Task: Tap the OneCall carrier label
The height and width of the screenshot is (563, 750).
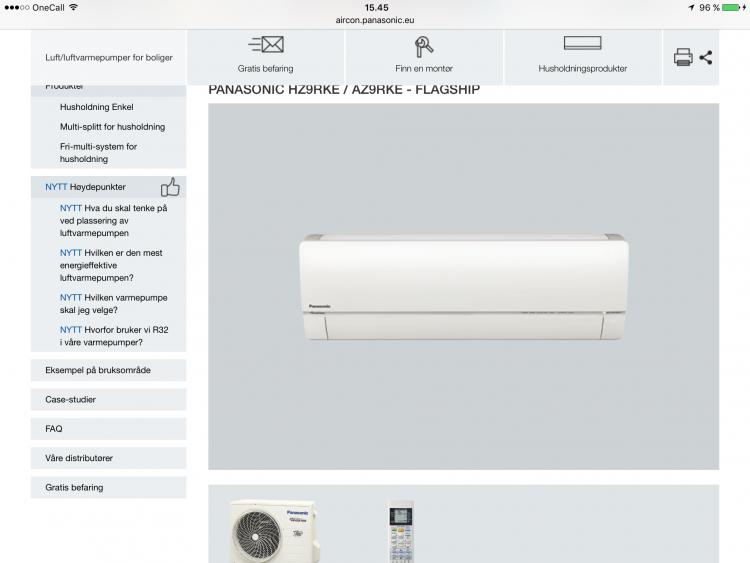Action: pos(48,8)
